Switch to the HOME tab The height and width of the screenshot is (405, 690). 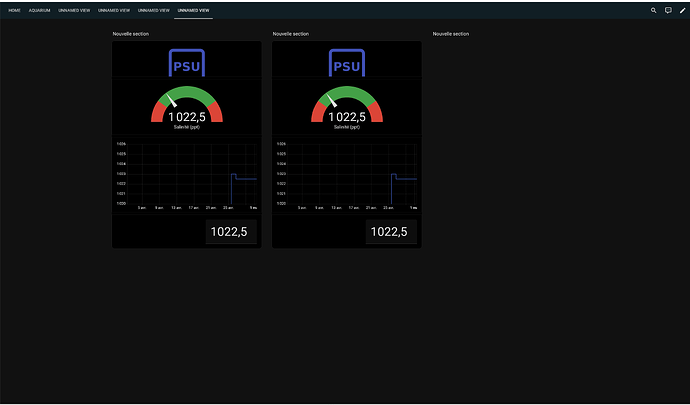coord(15,10)
